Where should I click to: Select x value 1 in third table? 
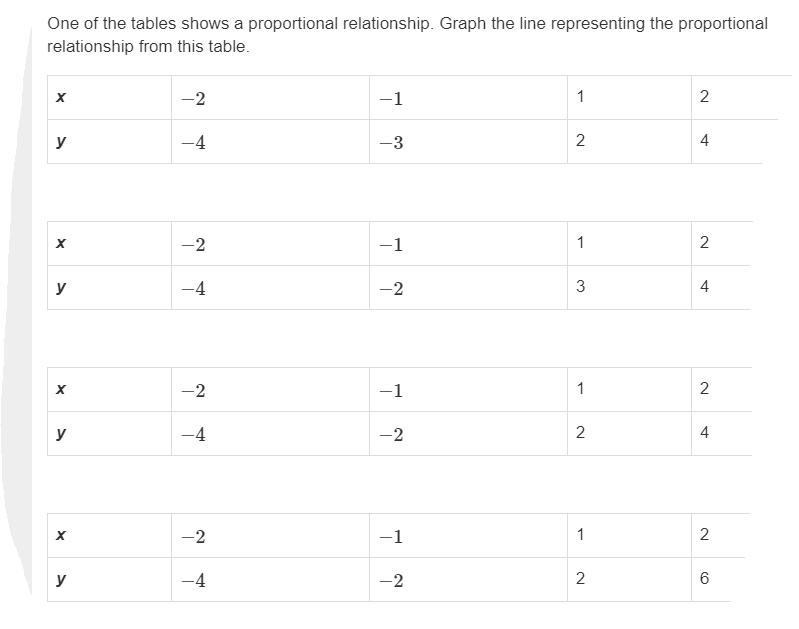pos(580,388)
